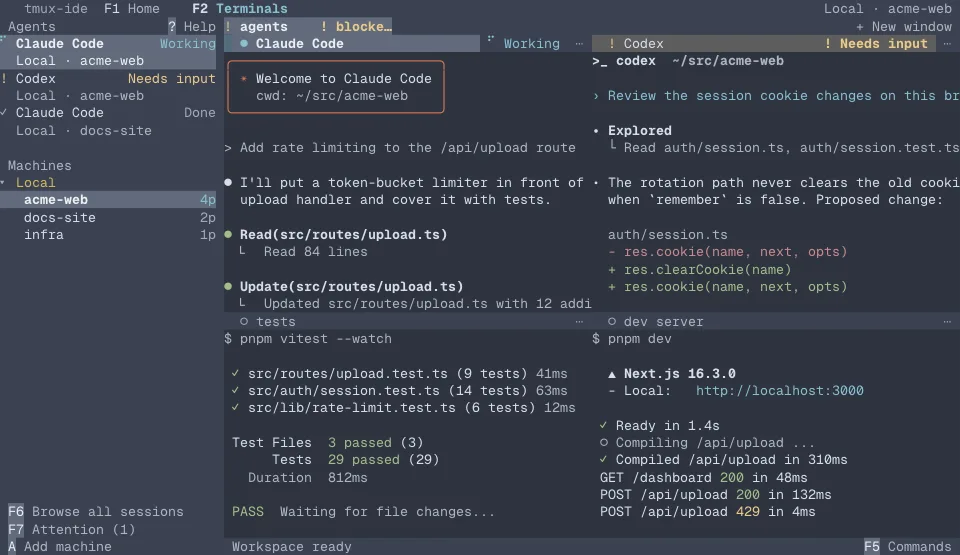Click src/lib/rate-limit.test.ts result line
The image size is (960, 555).
click(x=403, y=408)
